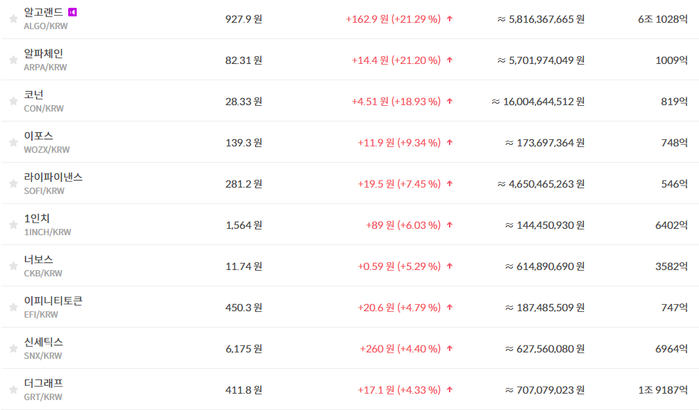This screenshot has width=699, height=410.
Task: Click star icon beside 라이파이낸스 SOFI
Action: pos(13,184)
